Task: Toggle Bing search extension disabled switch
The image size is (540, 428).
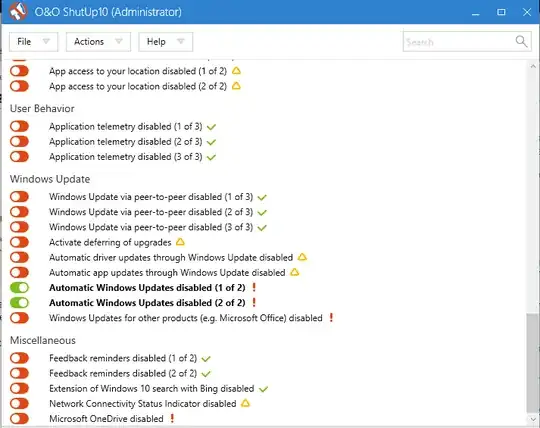Action: click(19, 388)
